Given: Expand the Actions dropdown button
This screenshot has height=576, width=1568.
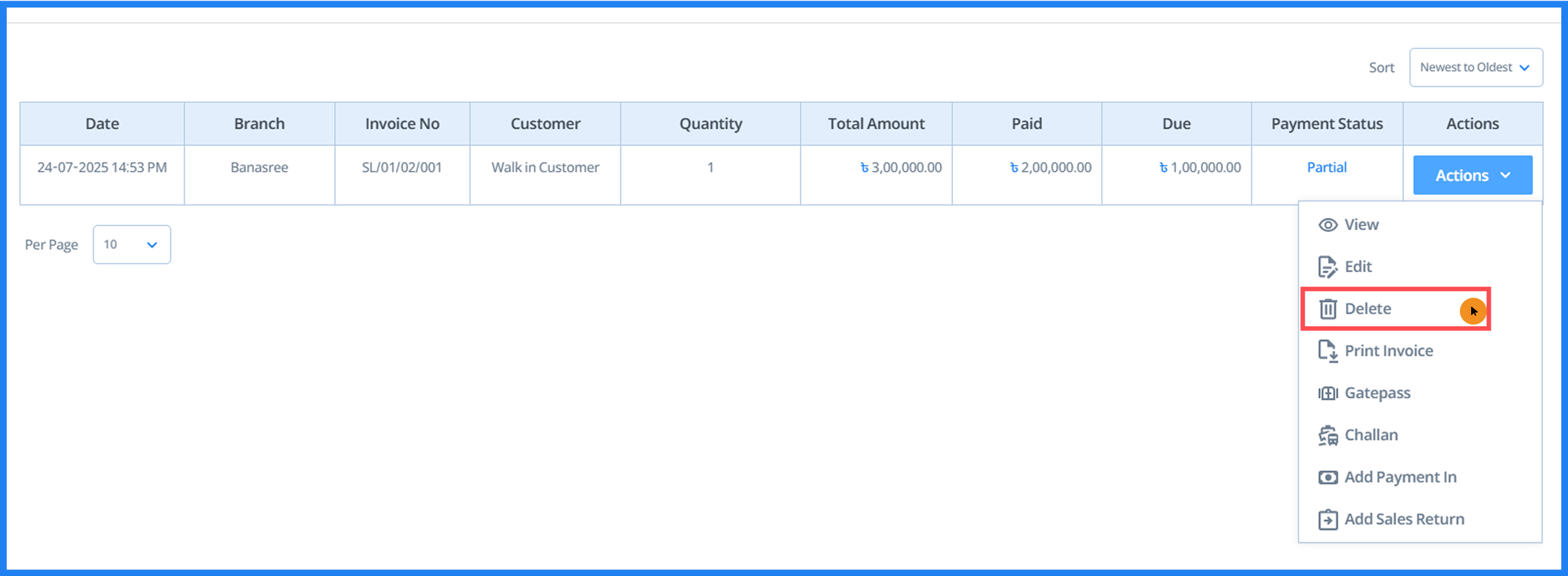Looking at the screenshot, I should [x=1472, y=175].
